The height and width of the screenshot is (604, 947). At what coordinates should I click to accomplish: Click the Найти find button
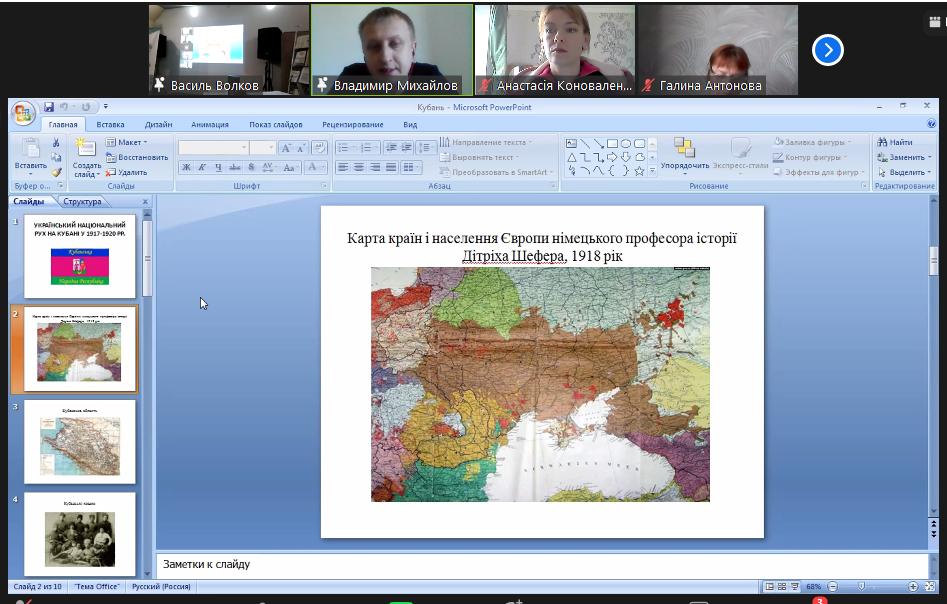(895, 142)
